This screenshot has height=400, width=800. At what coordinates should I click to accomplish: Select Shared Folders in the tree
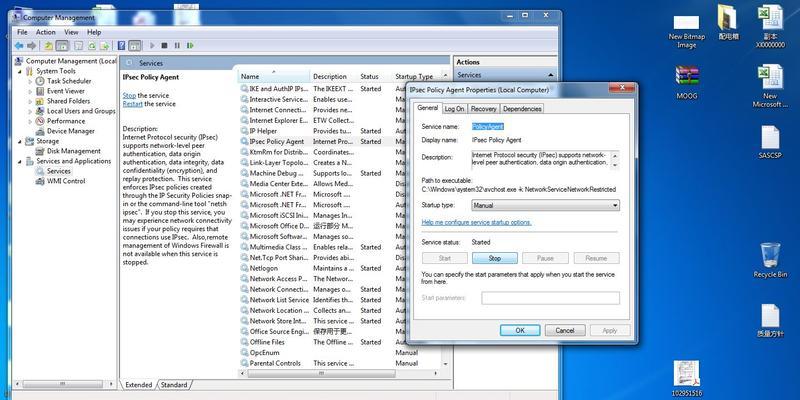pos(68,101)
